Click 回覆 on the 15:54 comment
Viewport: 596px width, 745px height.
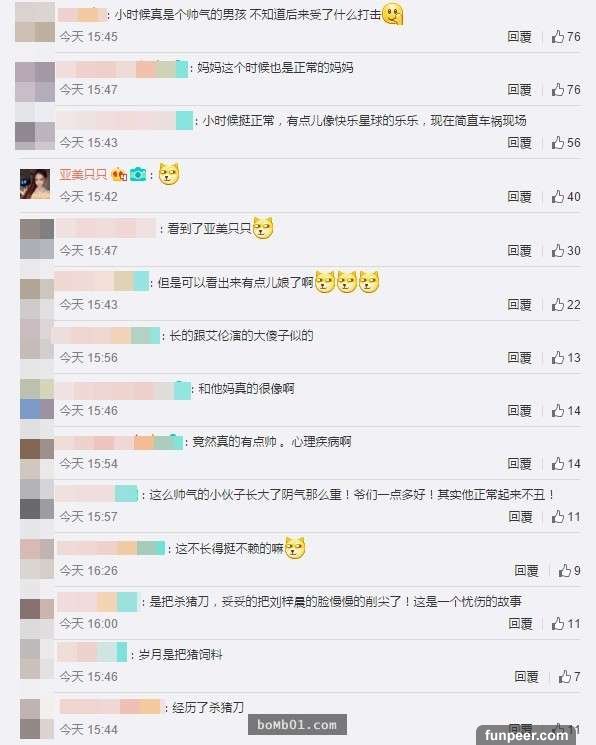(519, 463)
